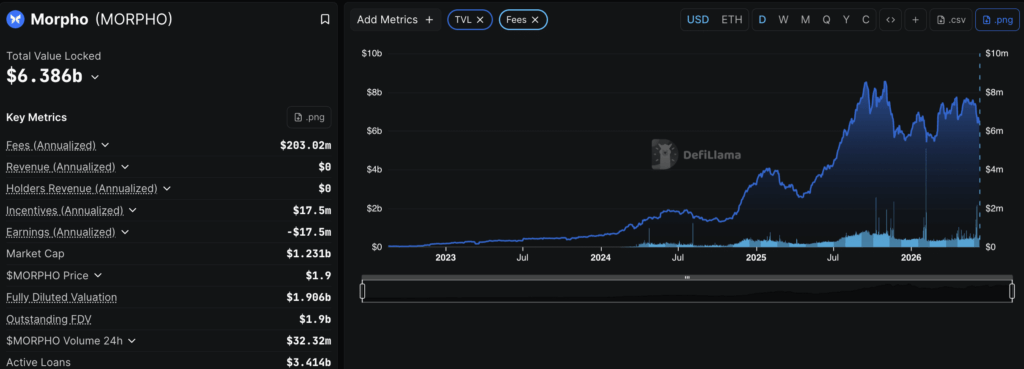Click Market Cap value $1.231b
The height and width of the screenshot is (369, 1024).
(x=308, y=253)
